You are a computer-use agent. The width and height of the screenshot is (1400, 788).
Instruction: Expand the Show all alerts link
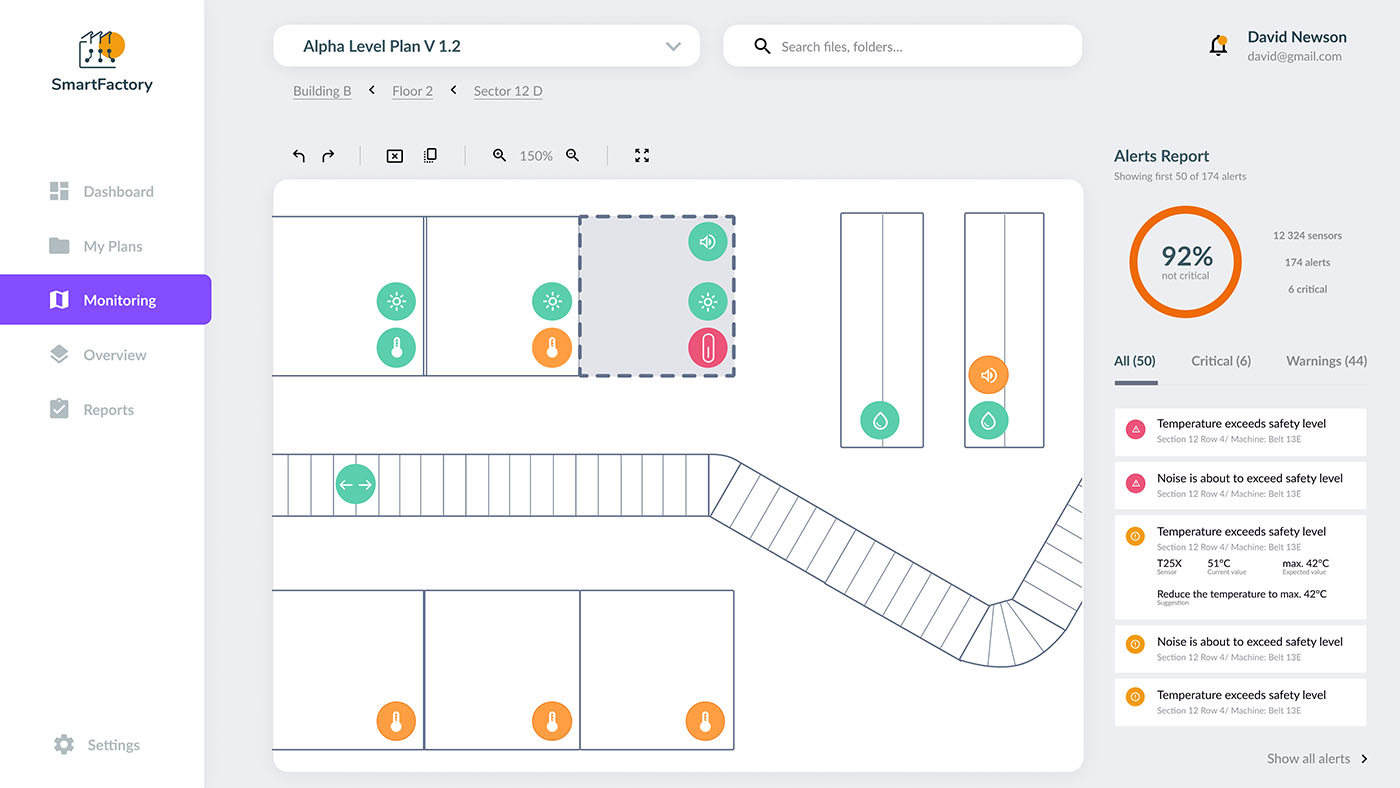[1308, 758]
